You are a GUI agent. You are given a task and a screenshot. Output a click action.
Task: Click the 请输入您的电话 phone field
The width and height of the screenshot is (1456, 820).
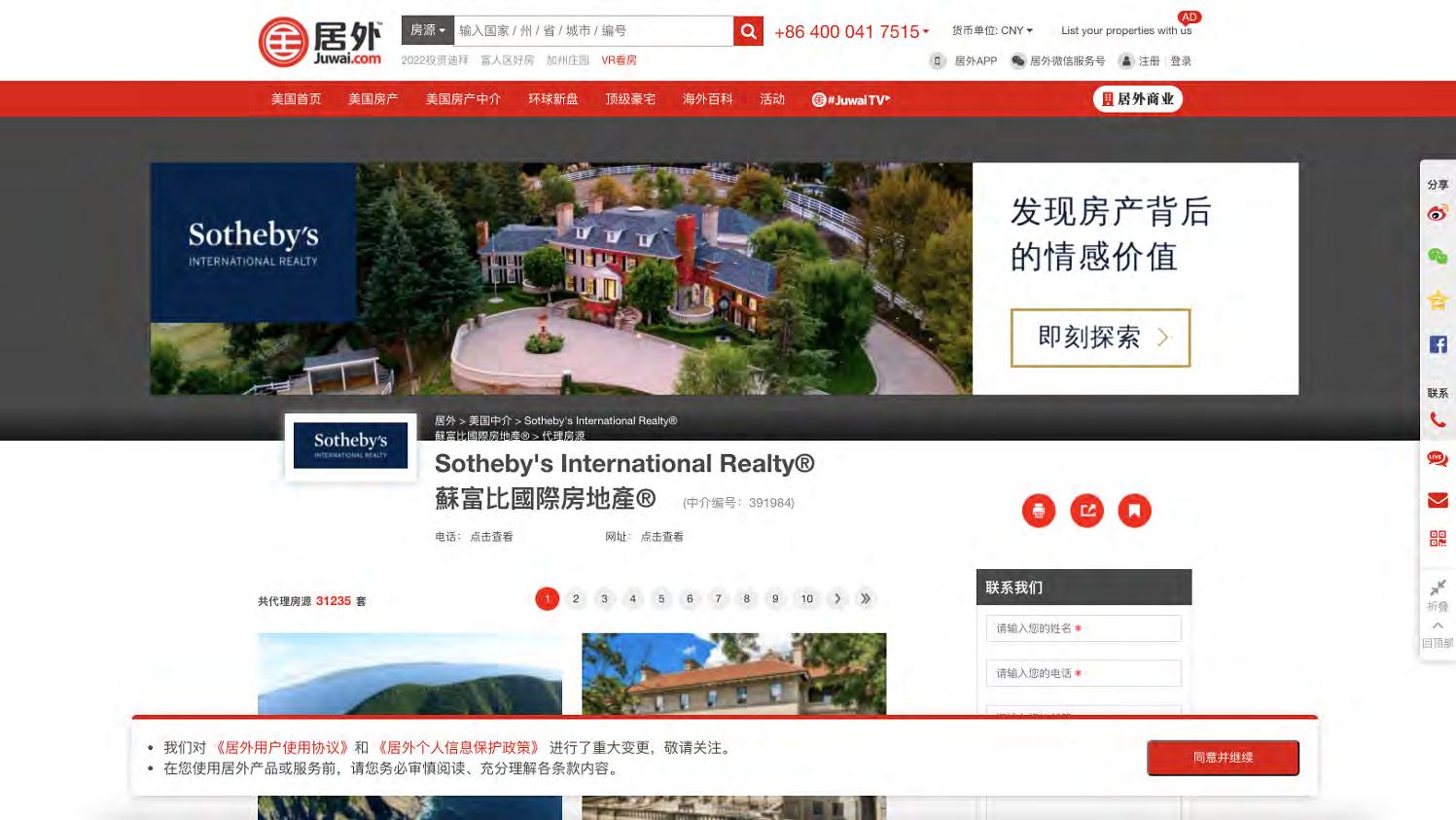[1083, 673]
